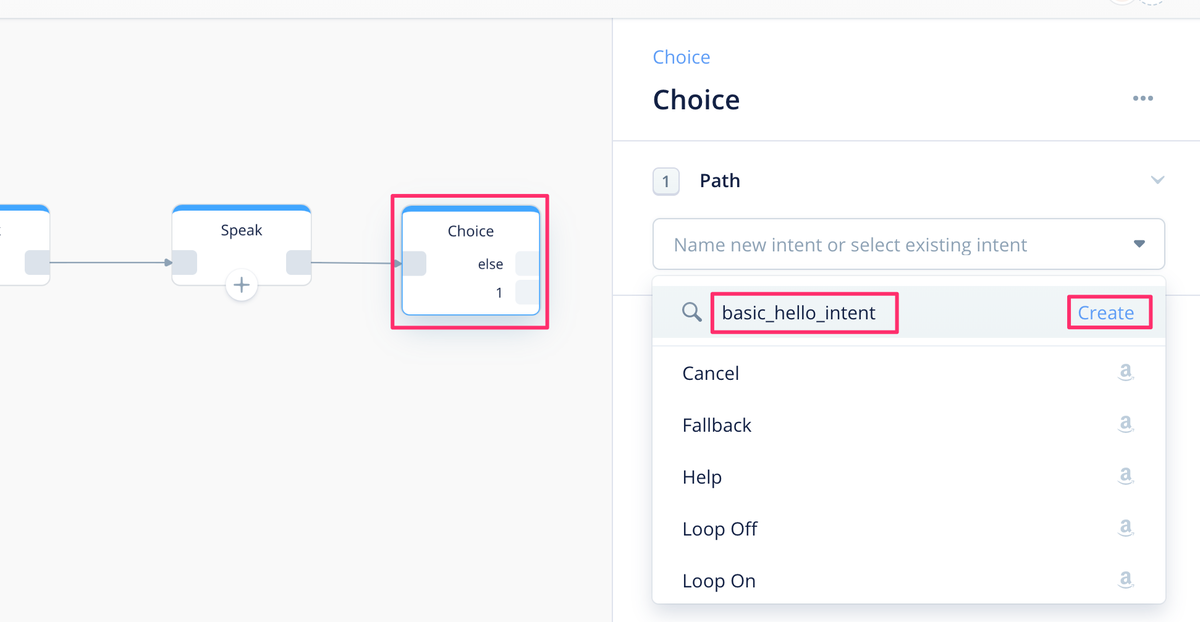This screenshot has width=1200, height=622.
Task: Click the Choice block's else port
Action: [527, 264]
